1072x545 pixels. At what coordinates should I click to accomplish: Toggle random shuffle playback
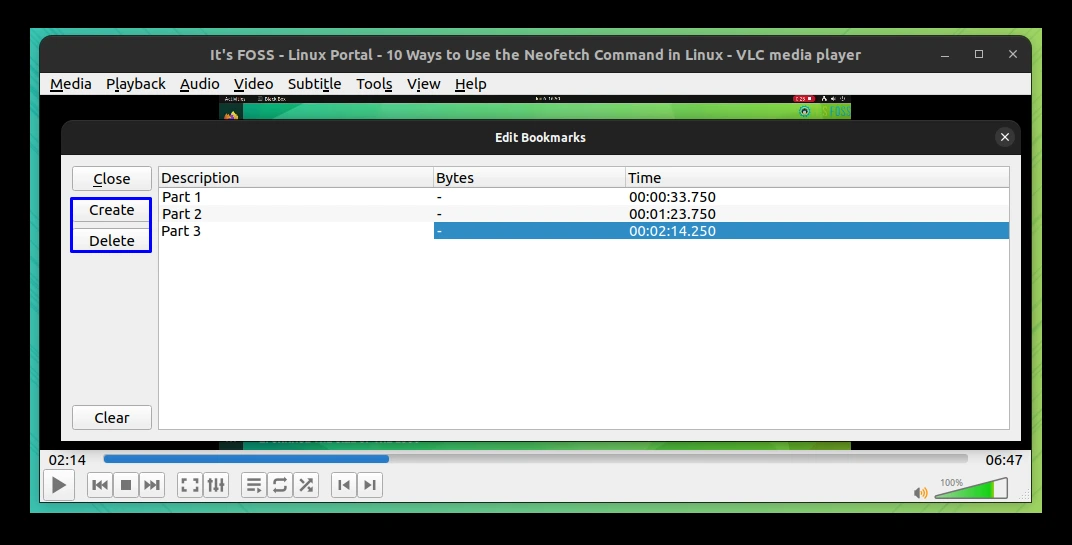tap(306, 485)
